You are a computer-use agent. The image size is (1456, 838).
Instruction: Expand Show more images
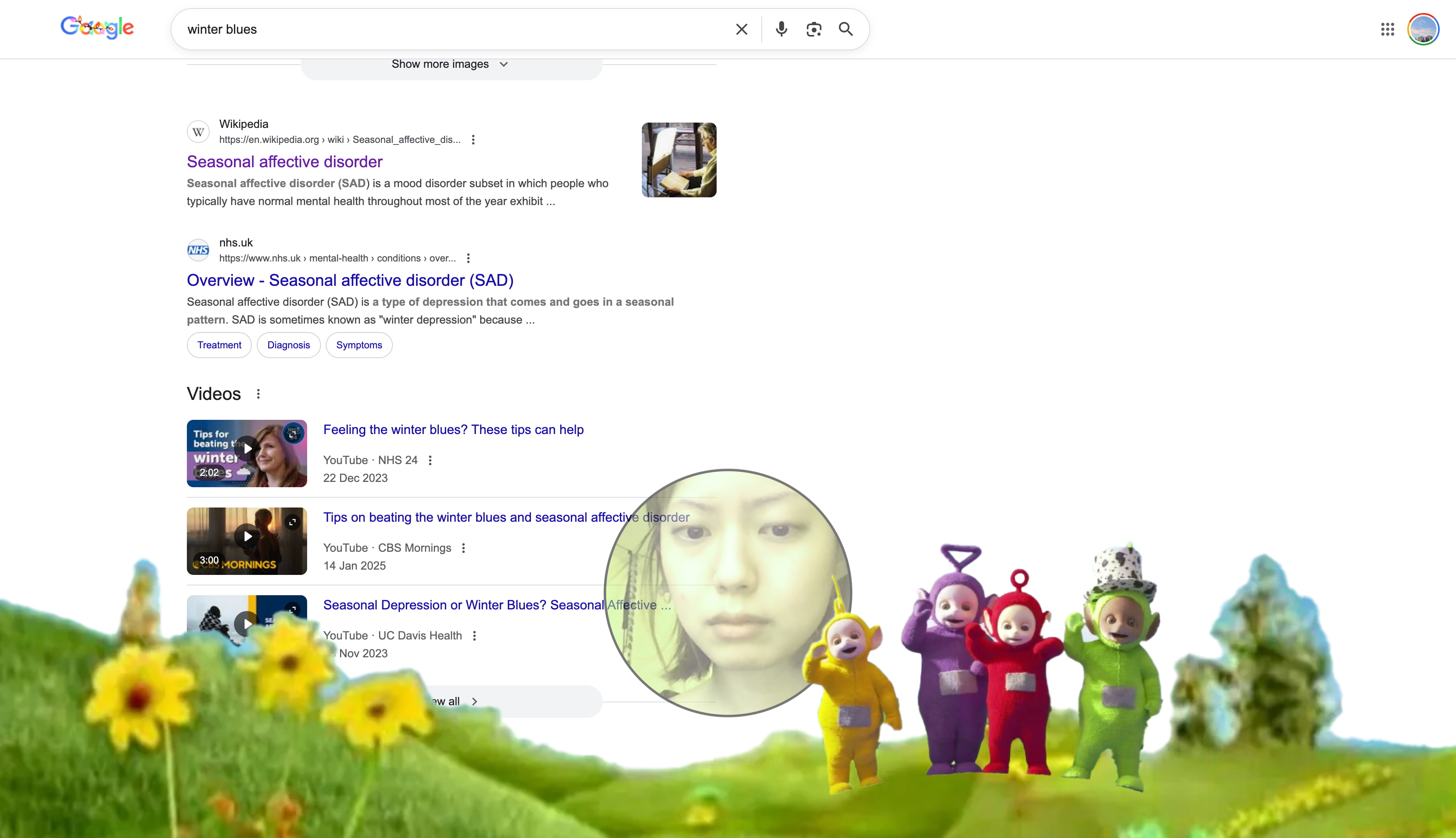(x=451, y=65)
